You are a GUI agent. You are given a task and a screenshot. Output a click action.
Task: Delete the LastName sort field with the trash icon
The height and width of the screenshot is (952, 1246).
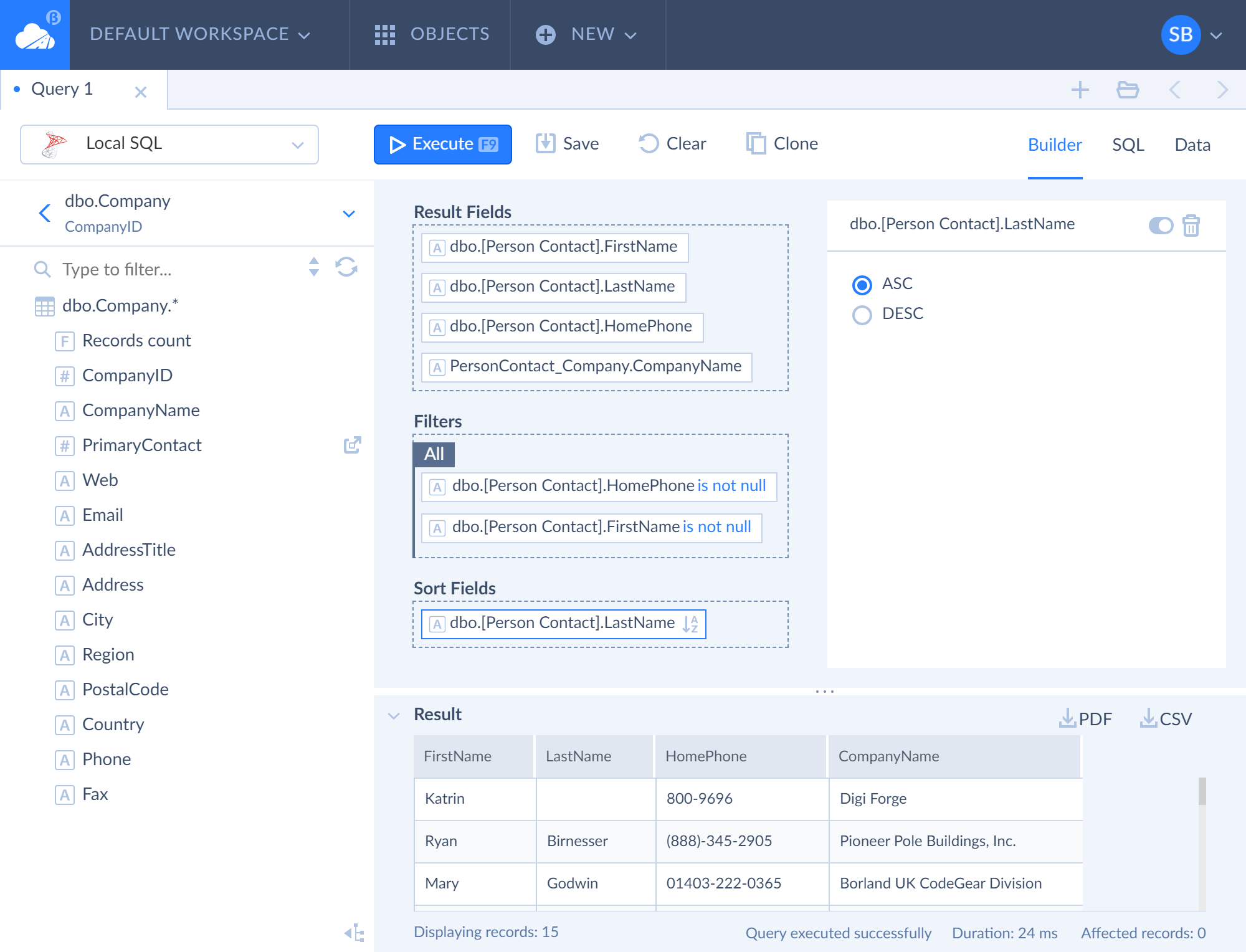(x=1191, y=225)
